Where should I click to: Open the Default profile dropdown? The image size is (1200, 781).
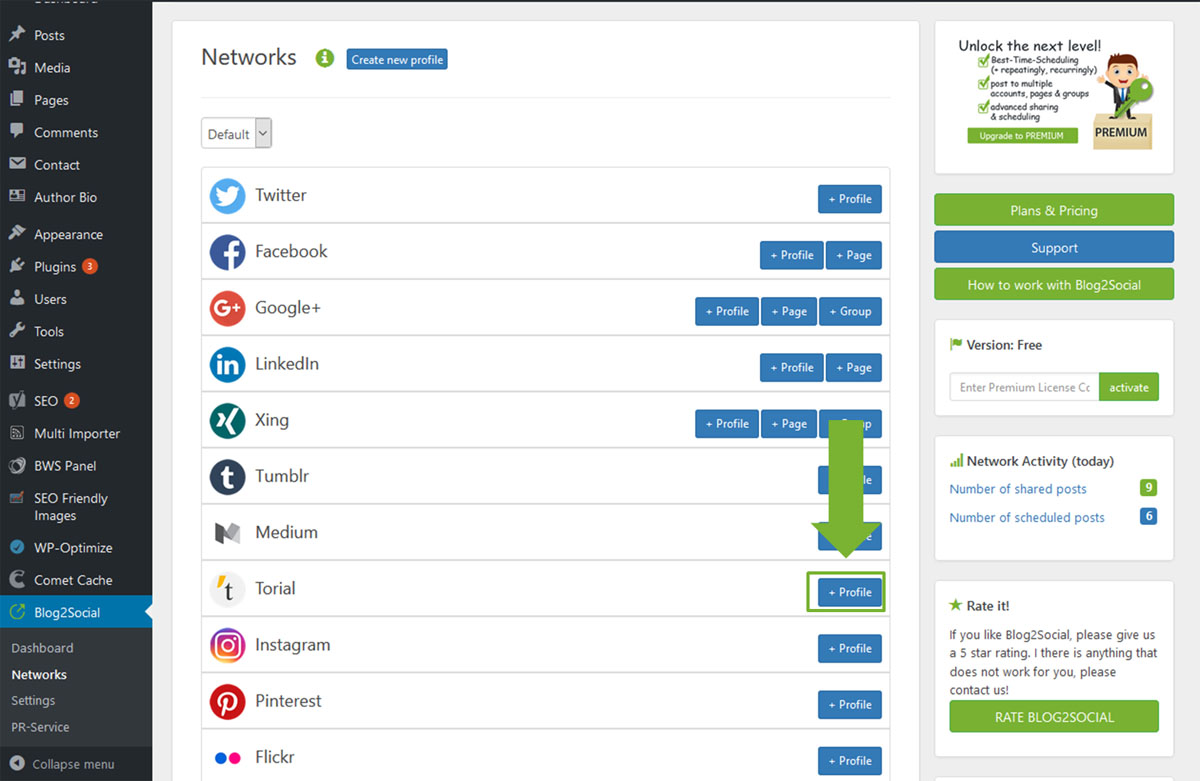pos(237,134)
